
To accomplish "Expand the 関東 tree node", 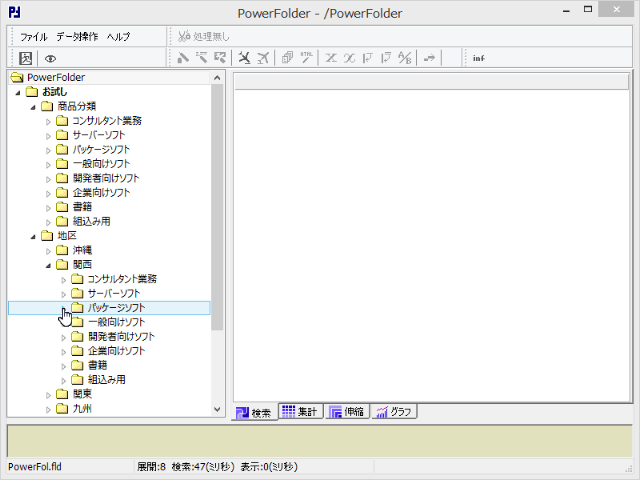I will (48, 395).
